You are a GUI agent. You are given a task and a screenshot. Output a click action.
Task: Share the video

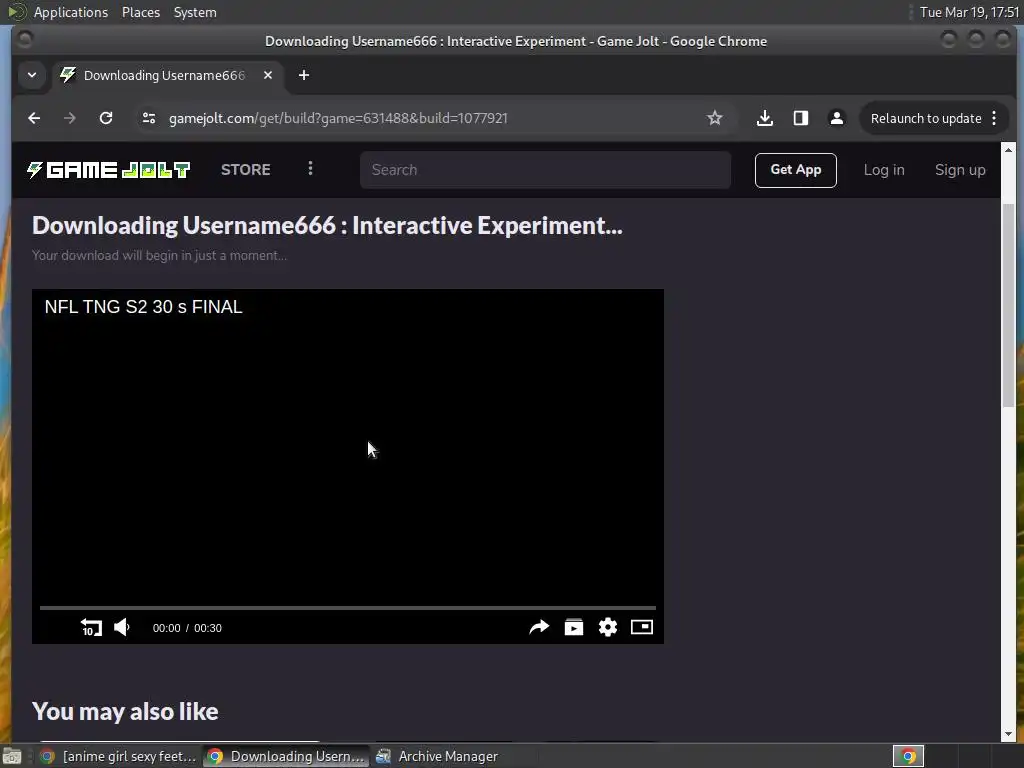pyautogui.click(x=539, y=628)
